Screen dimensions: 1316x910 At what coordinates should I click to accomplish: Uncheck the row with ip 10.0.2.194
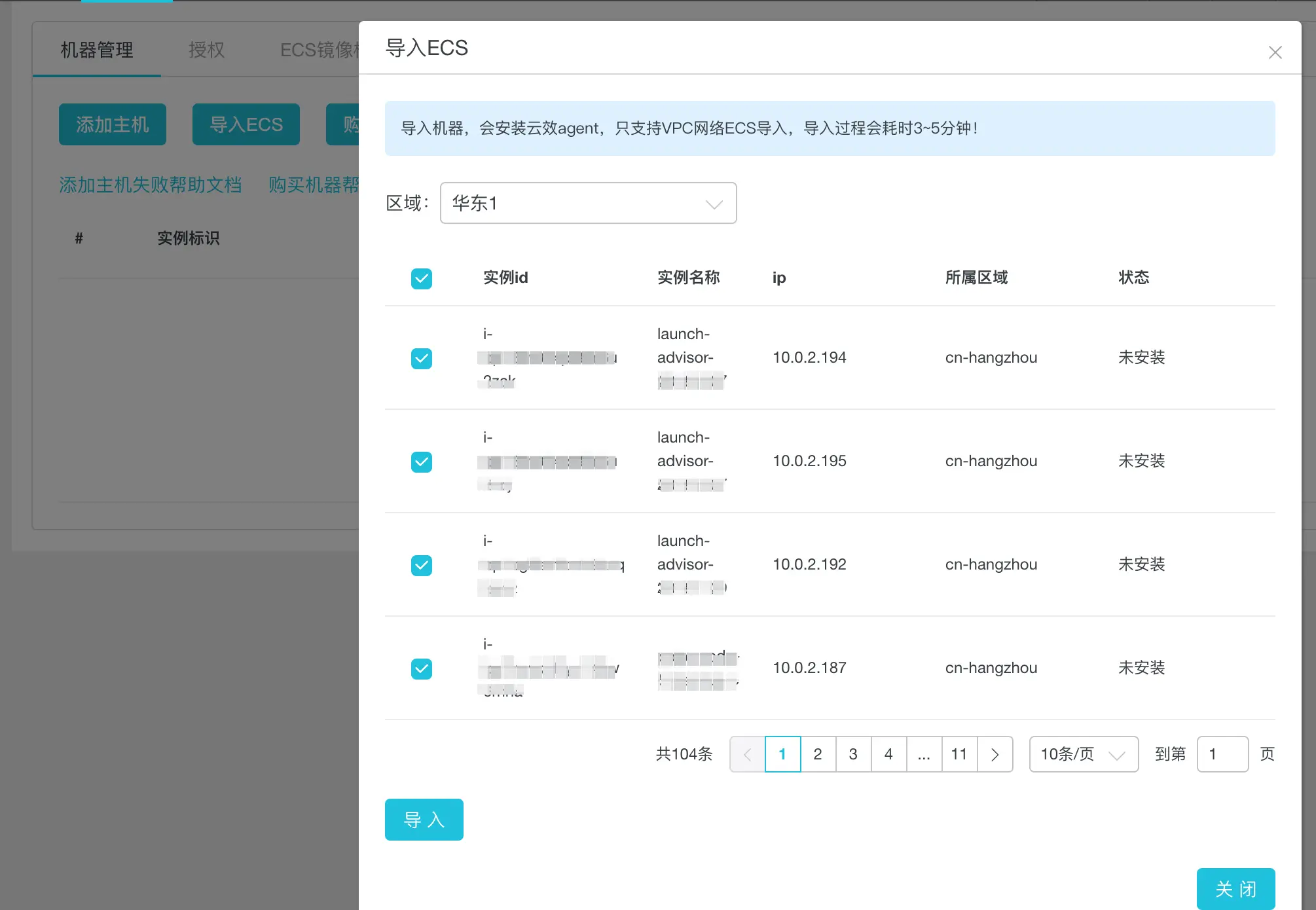click(x=422, y=358)
